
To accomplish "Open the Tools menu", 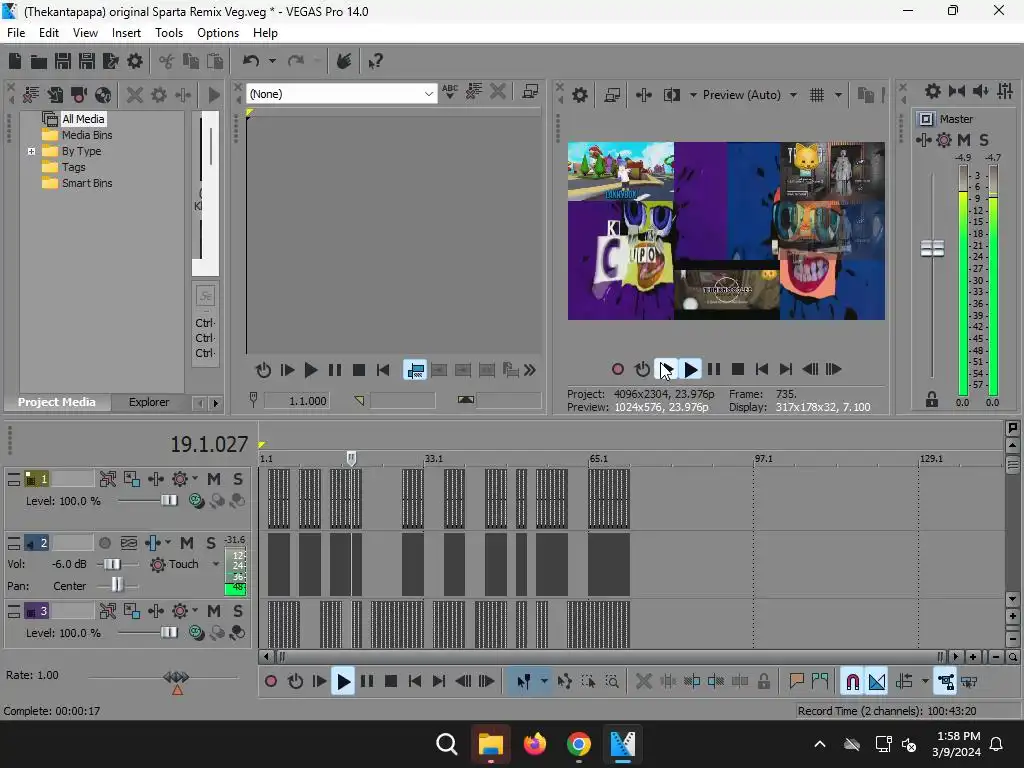I will 168,33.
